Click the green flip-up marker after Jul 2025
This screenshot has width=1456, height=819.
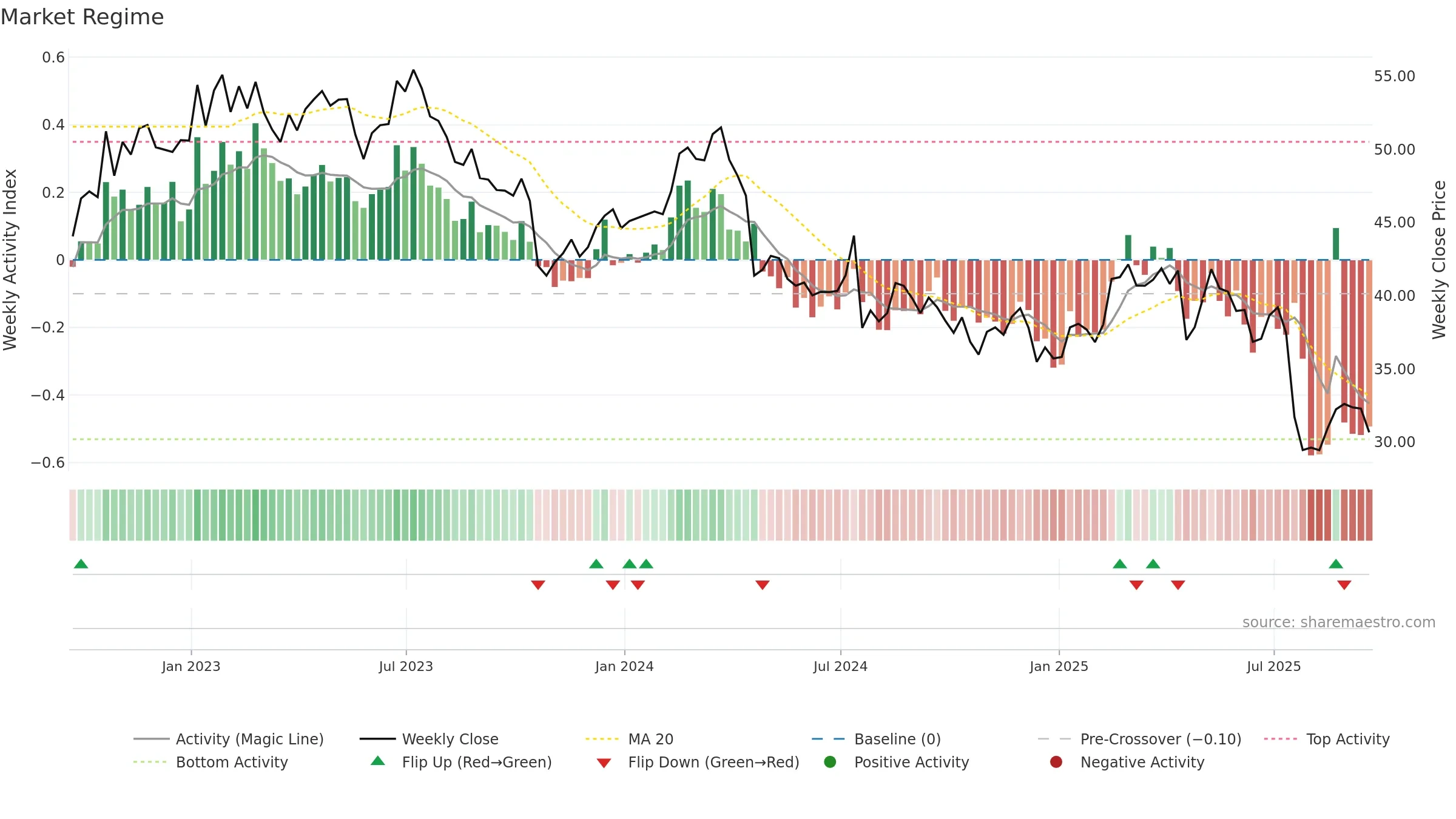(x=1336, y=564)
